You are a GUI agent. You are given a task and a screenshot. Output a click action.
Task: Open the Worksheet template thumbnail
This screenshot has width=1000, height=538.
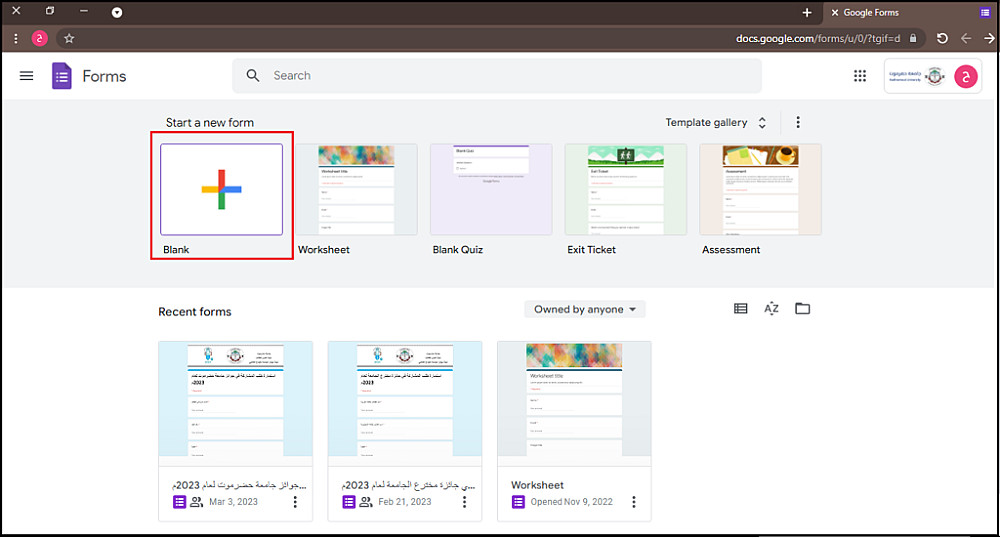(356, 189)
